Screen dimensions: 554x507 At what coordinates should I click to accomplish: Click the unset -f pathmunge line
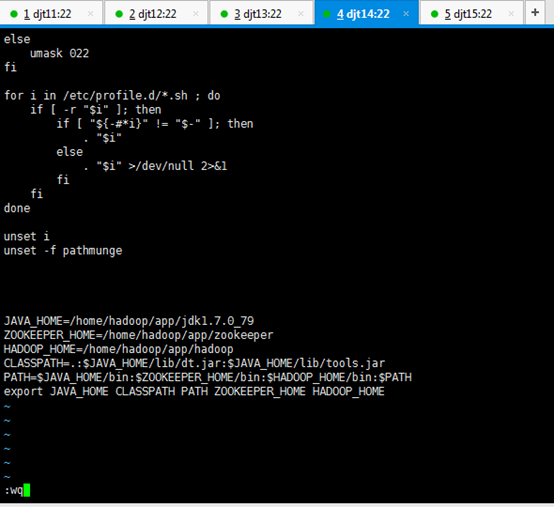coord(63,250)
